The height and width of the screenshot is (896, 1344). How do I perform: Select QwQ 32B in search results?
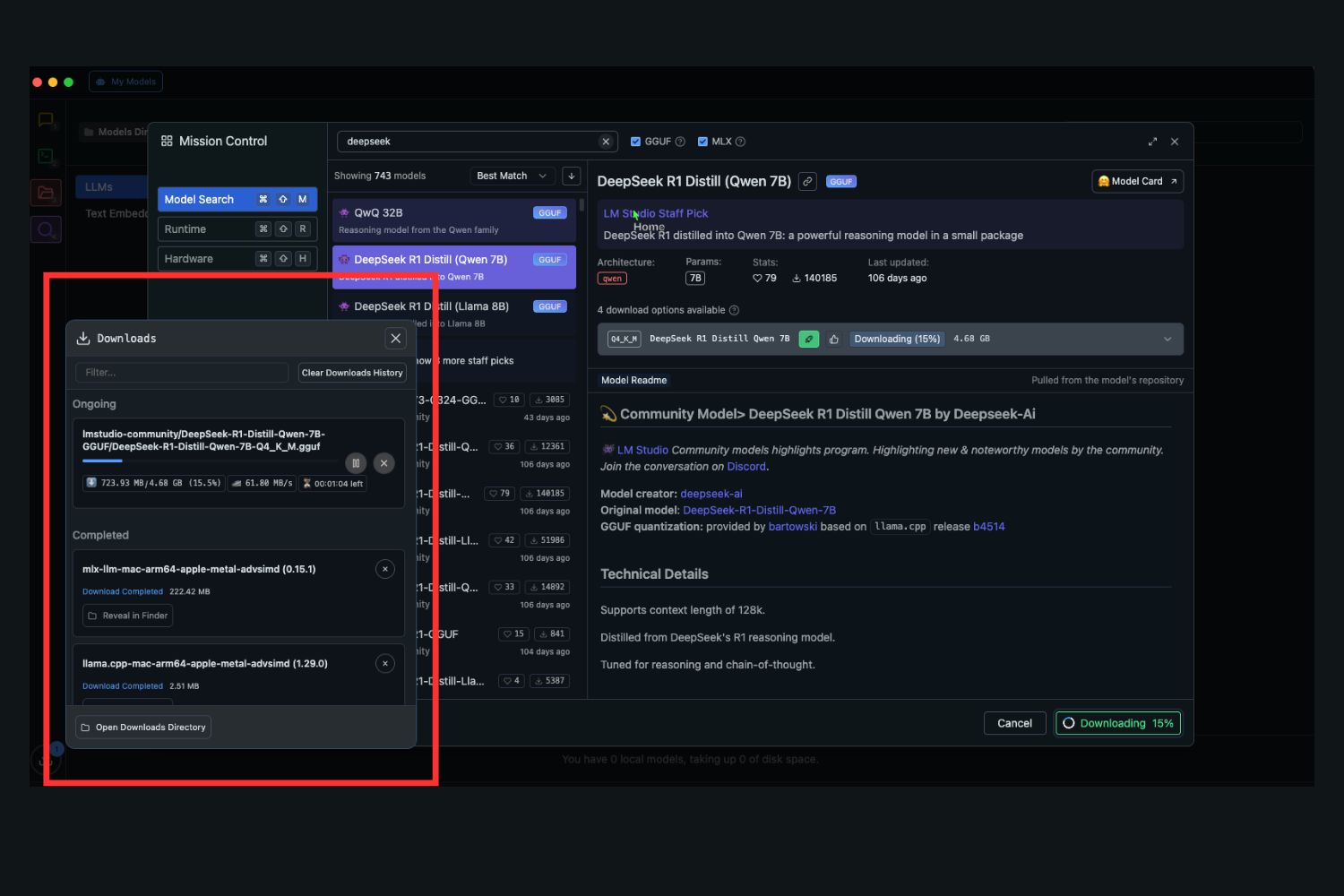[x=453, y=220]
